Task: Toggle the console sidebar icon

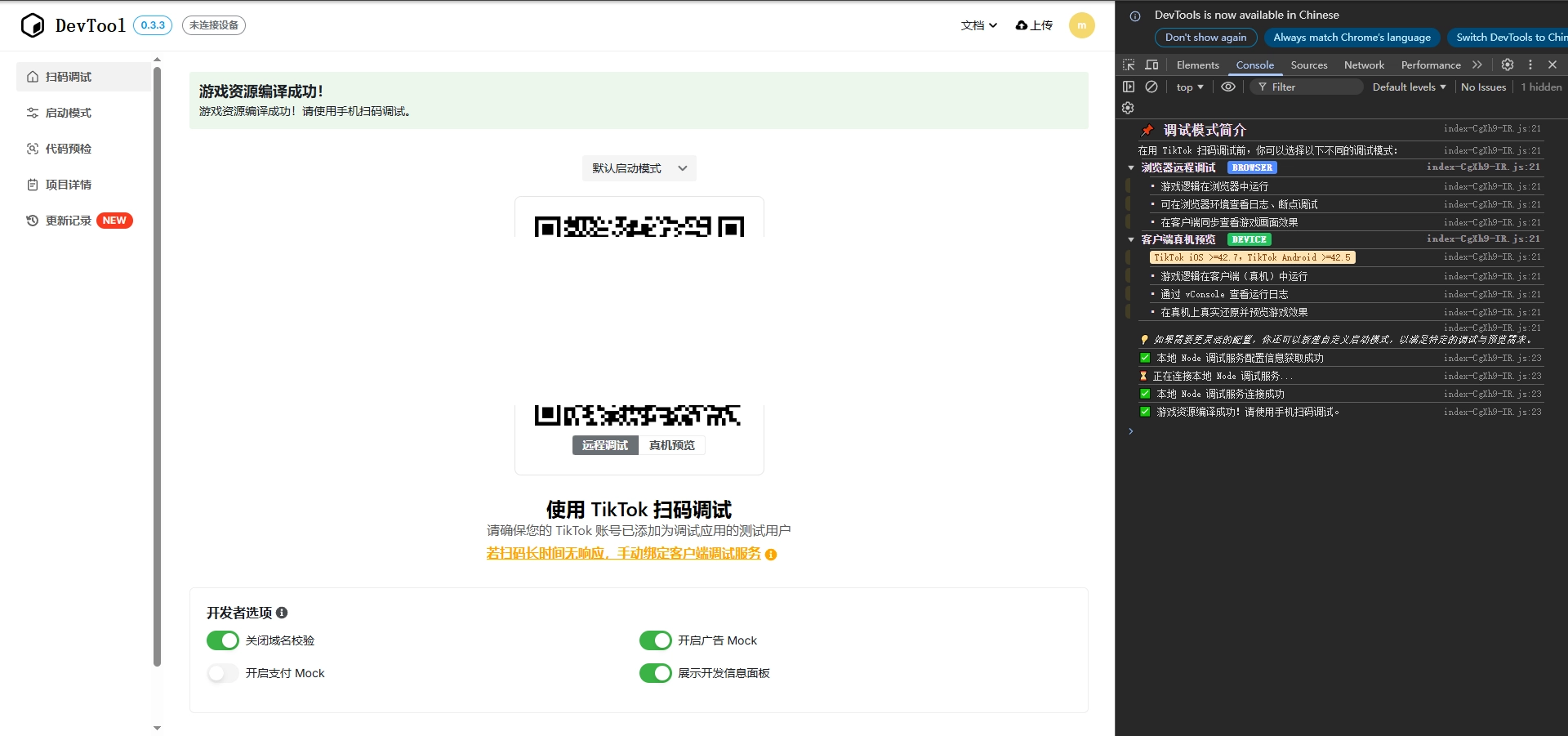Action: [1129, 87]
